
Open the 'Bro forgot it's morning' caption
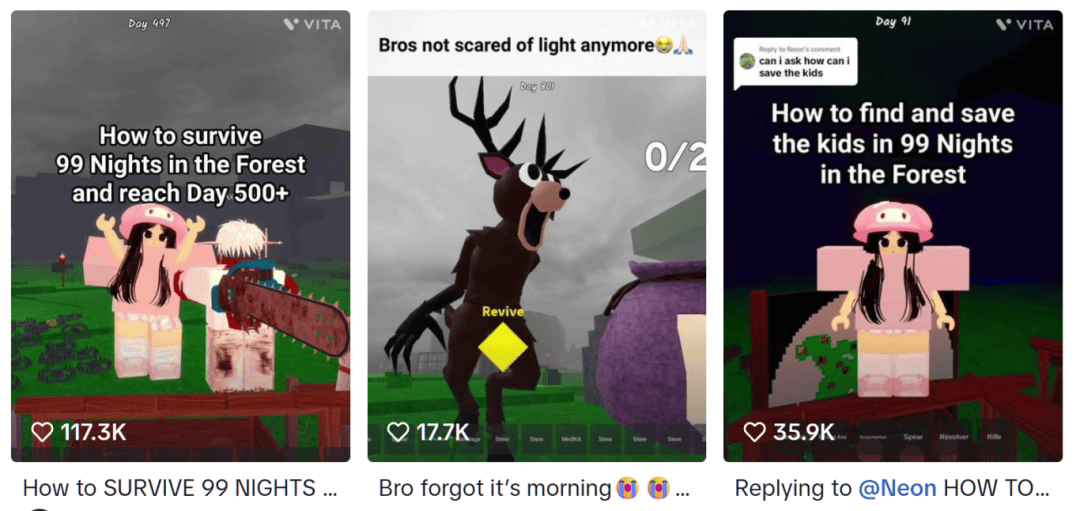534,488
